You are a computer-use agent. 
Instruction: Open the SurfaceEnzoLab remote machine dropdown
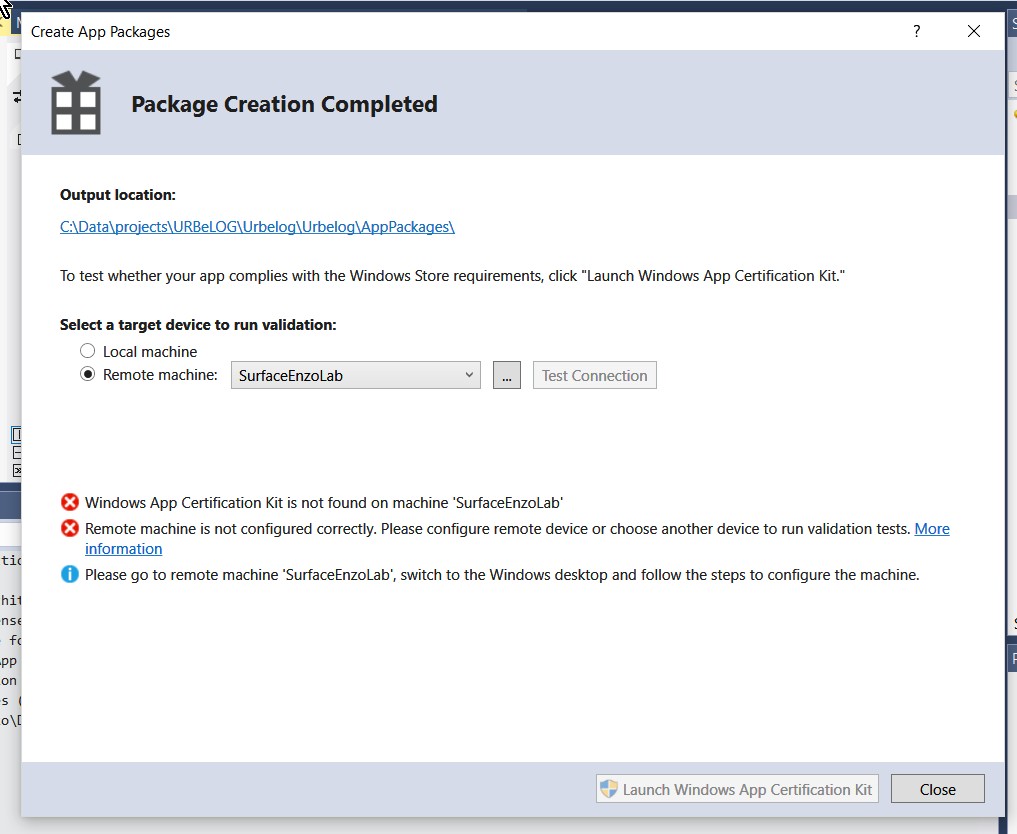pyautogui.click(x=345, y=376)
